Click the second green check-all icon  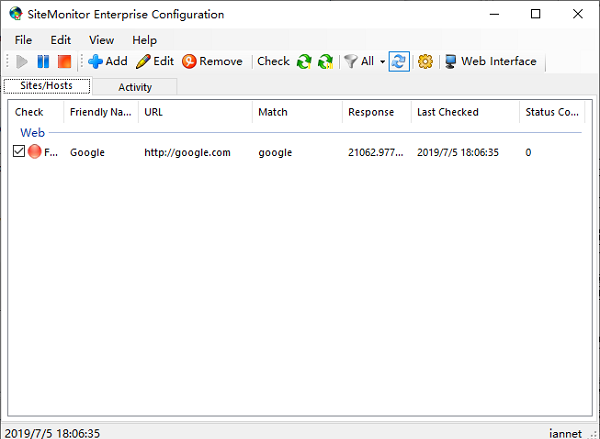pyautogui.click(x=326, y=61)
